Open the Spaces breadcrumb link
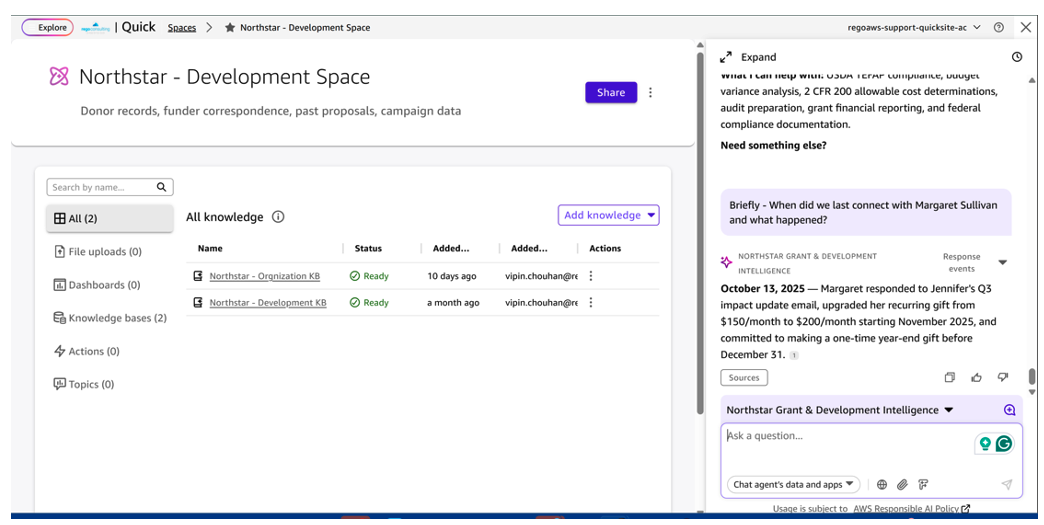1044x525 pixels. [182, 28]
